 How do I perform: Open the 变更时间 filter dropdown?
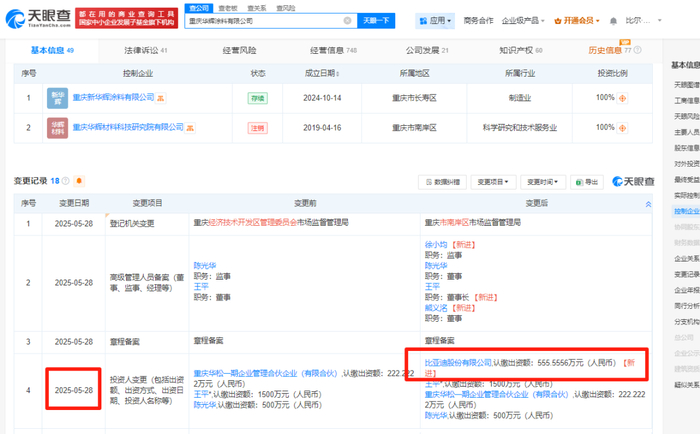(x=542, y=182)
